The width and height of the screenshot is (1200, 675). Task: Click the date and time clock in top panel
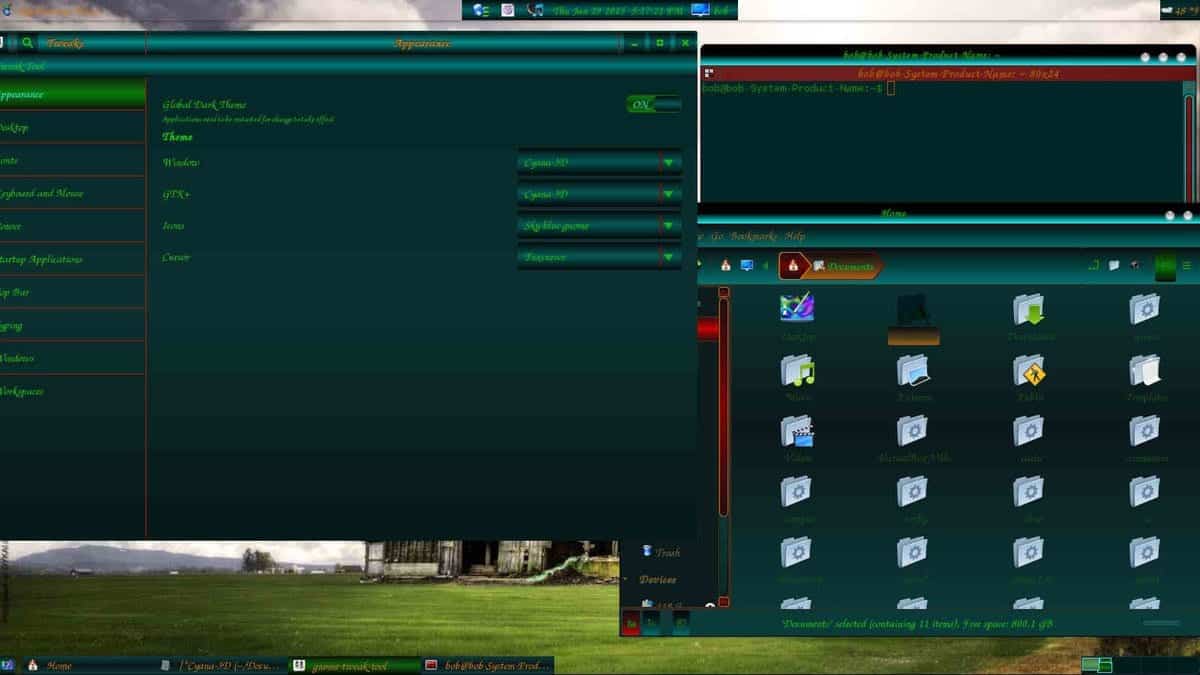tap(616, 10)
